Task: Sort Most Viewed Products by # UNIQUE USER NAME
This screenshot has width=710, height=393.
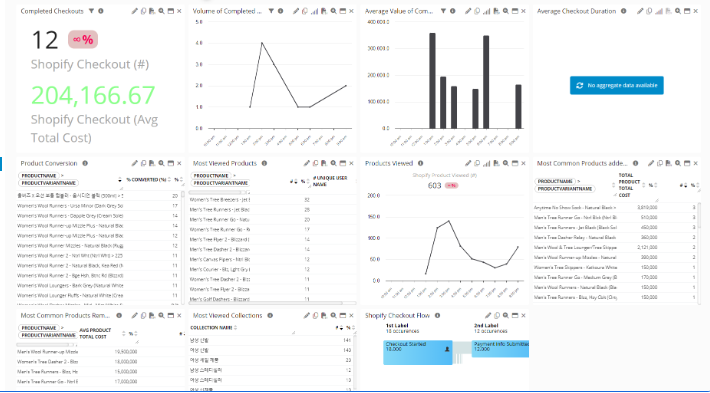Action: point(330,181)
